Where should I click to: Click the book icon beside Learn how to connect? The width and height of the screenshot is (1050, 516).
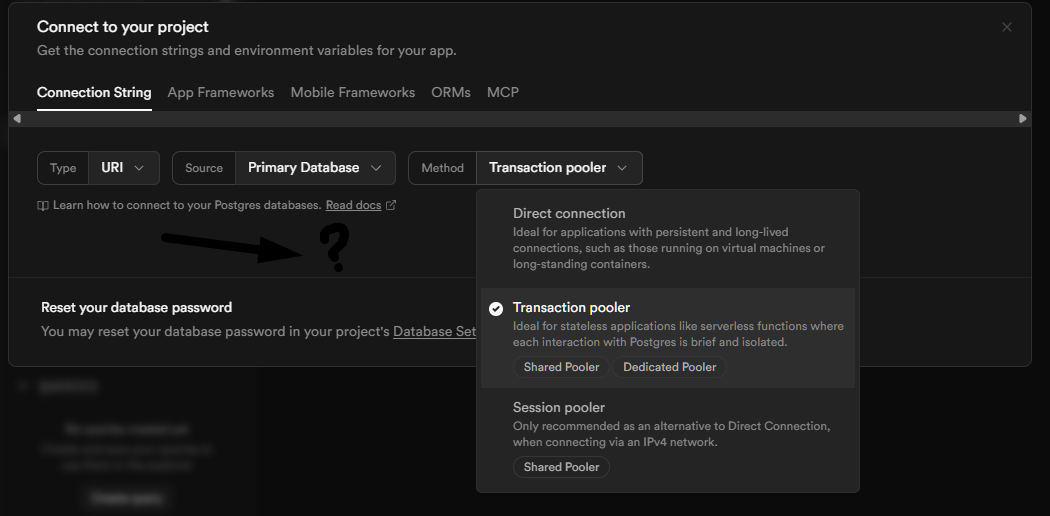coord(43,205)
